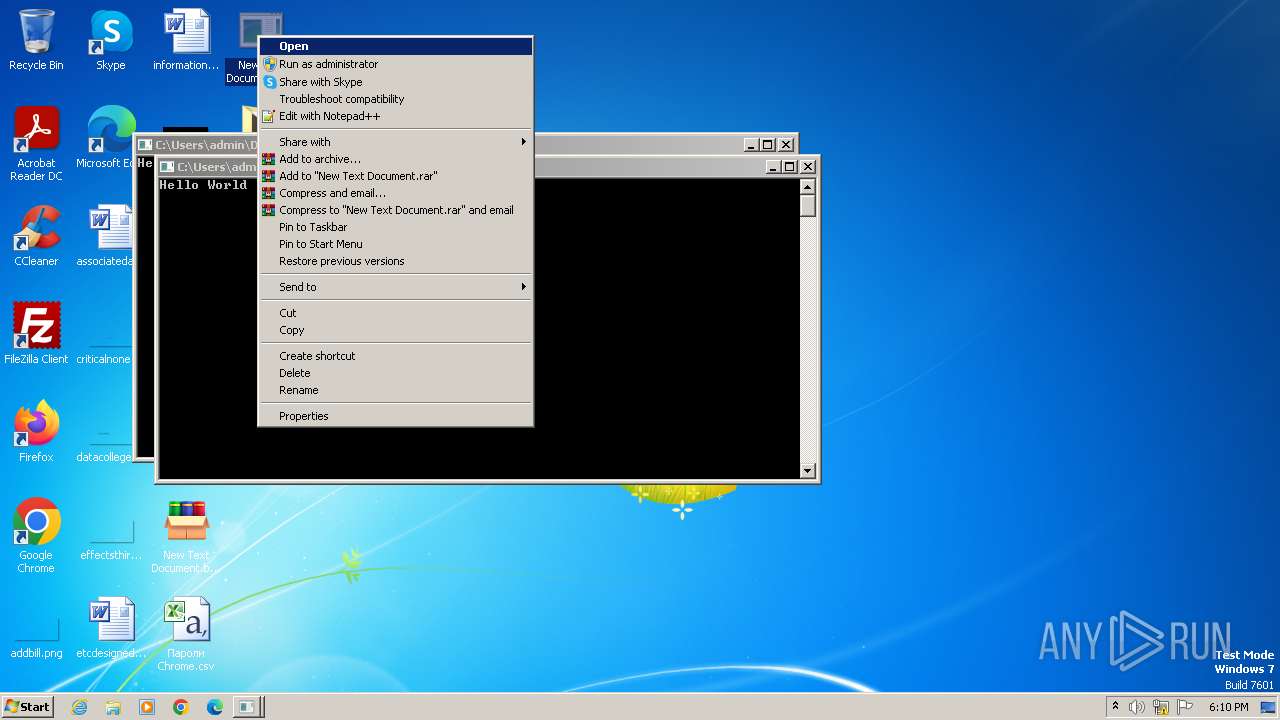Choose Open in the context menu
Image resolution: width=1280 pixels, height=720 pixels.
[395, 46]
